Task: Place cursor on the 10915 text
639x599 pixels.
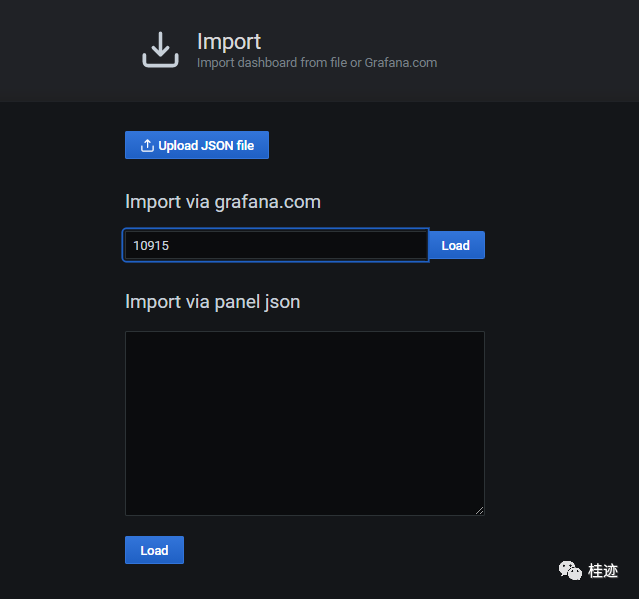Action: point(151,246)
